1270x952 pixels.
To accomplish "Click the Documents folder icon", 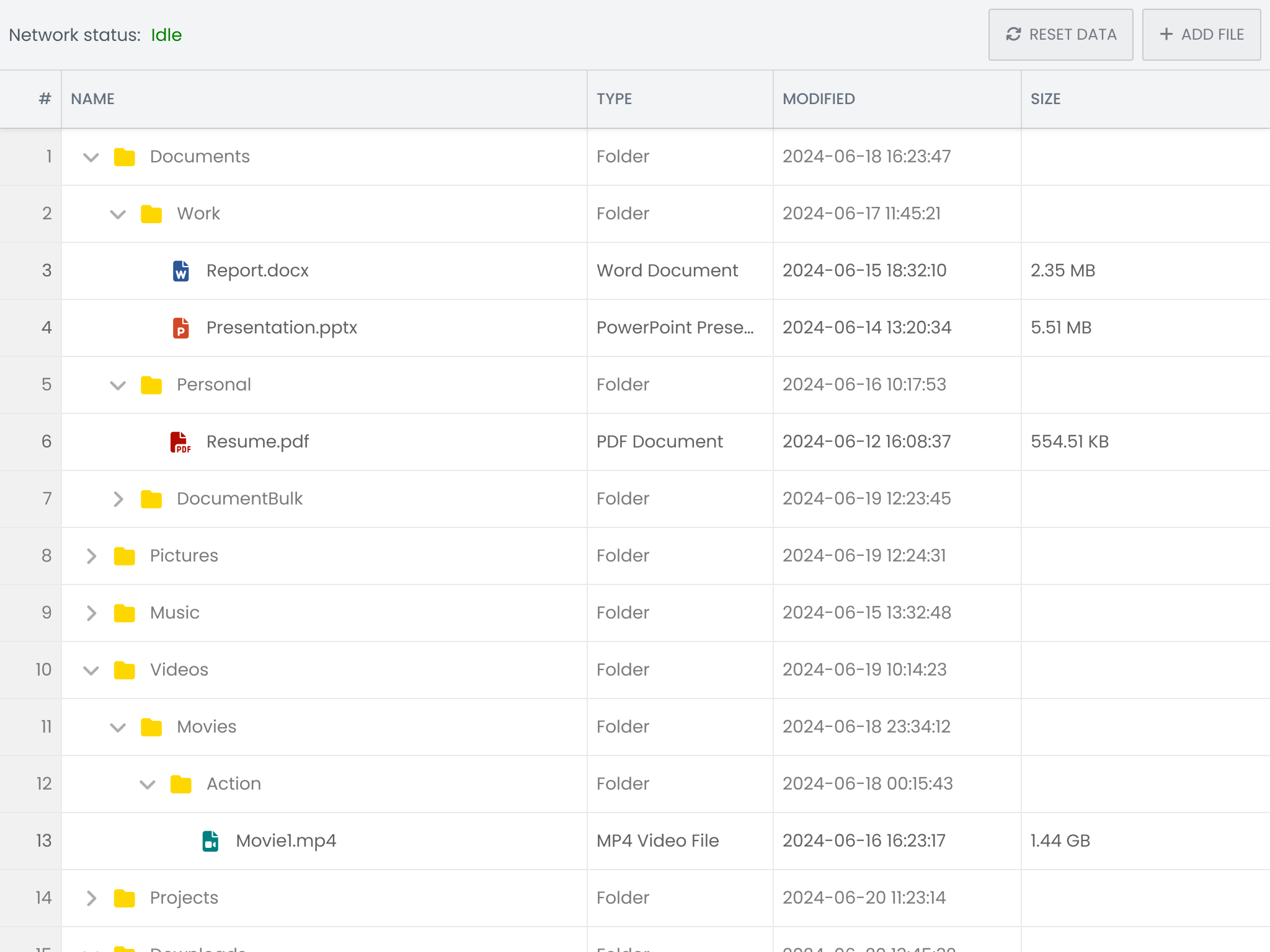I will click(125, 157).
